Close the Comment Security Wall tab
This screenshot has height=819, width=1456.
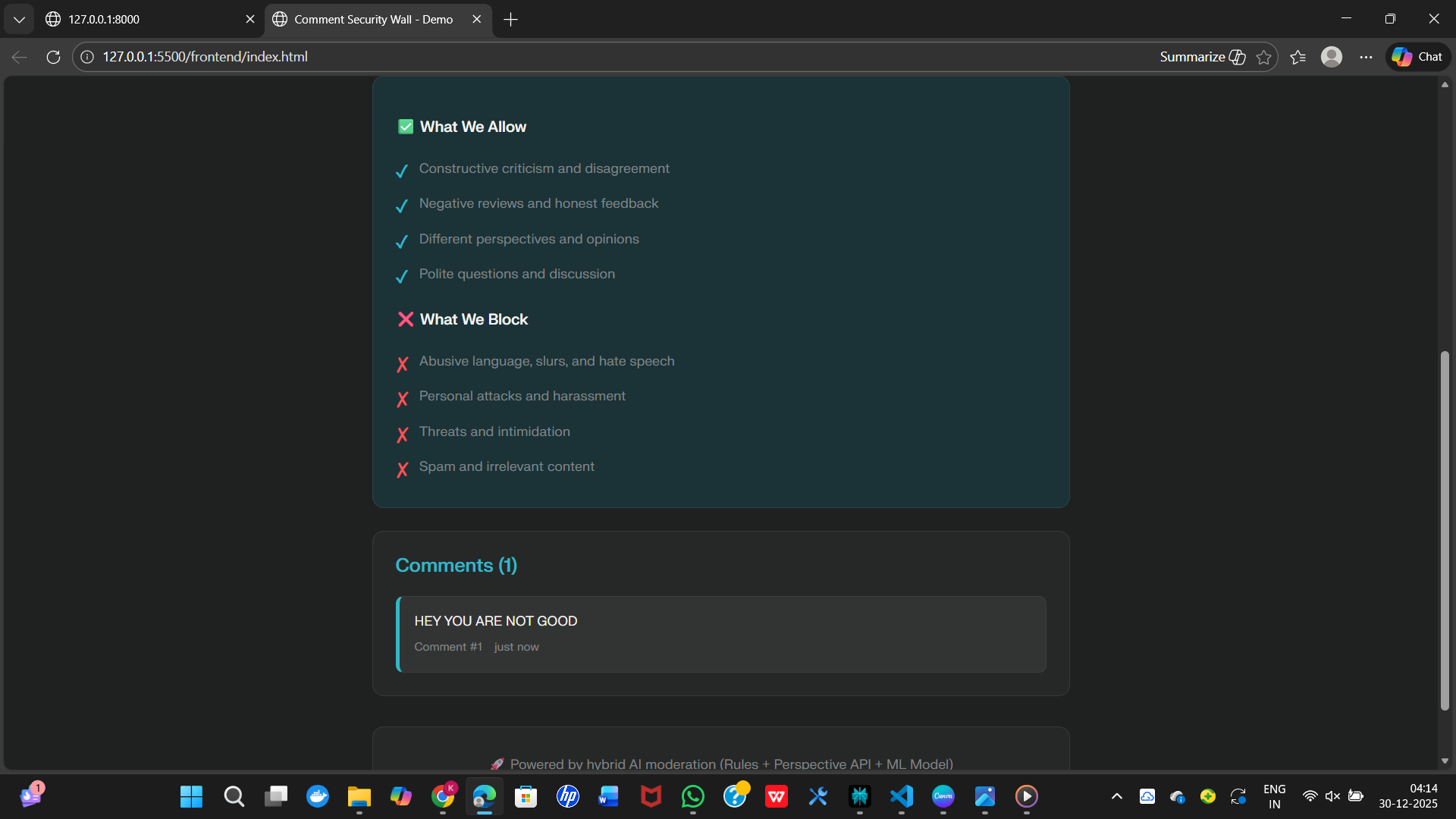(476, 19)
